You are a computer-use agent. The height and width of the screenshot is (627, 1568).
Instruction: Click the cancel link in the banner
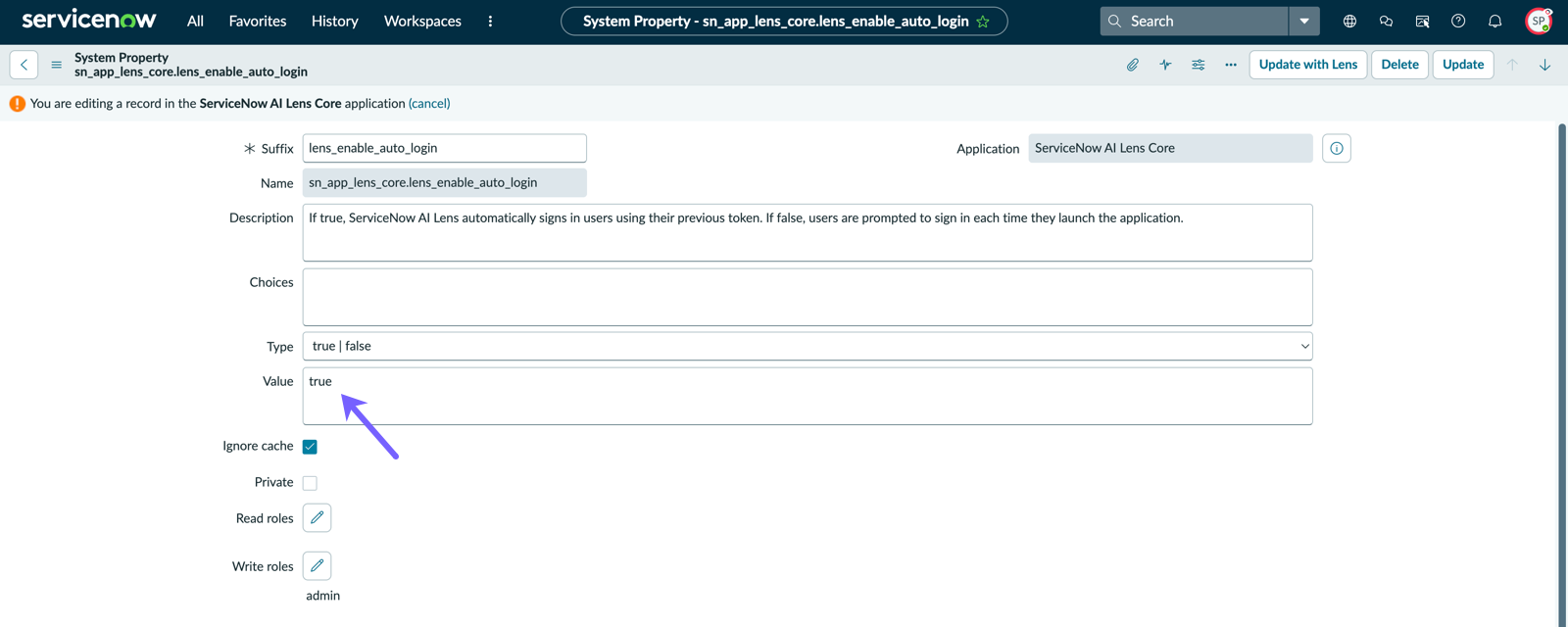(x=429, y=103)
